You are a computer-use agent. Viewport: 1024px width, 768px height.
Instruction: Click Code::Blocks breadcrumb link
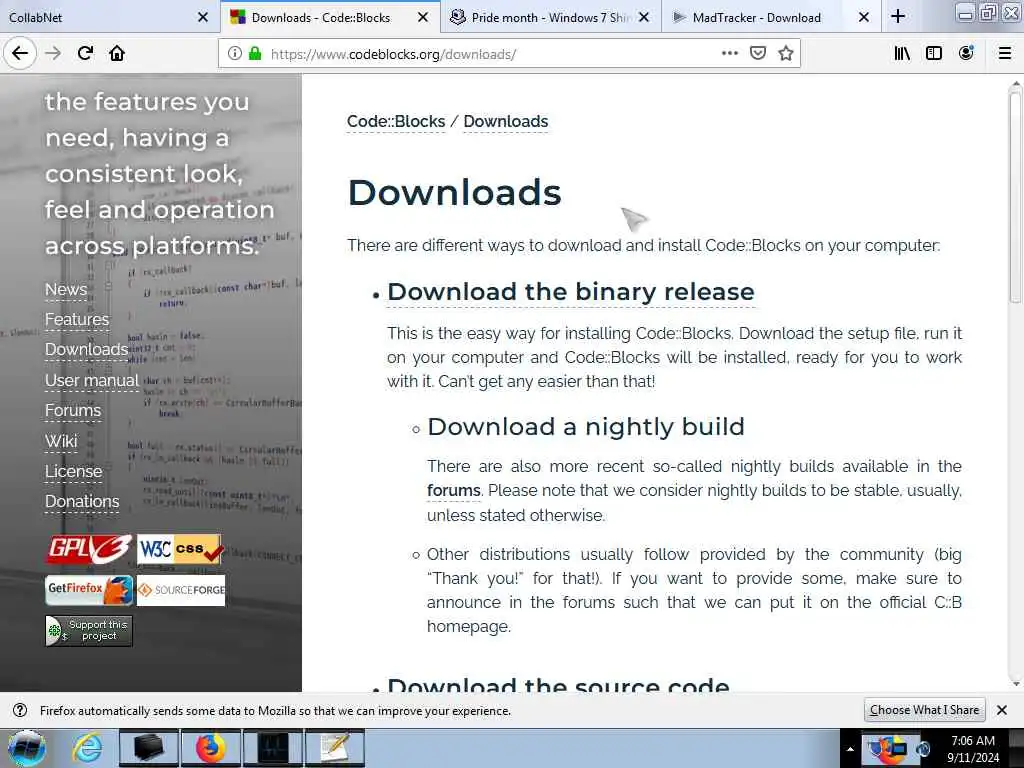[x=396, y=121]
